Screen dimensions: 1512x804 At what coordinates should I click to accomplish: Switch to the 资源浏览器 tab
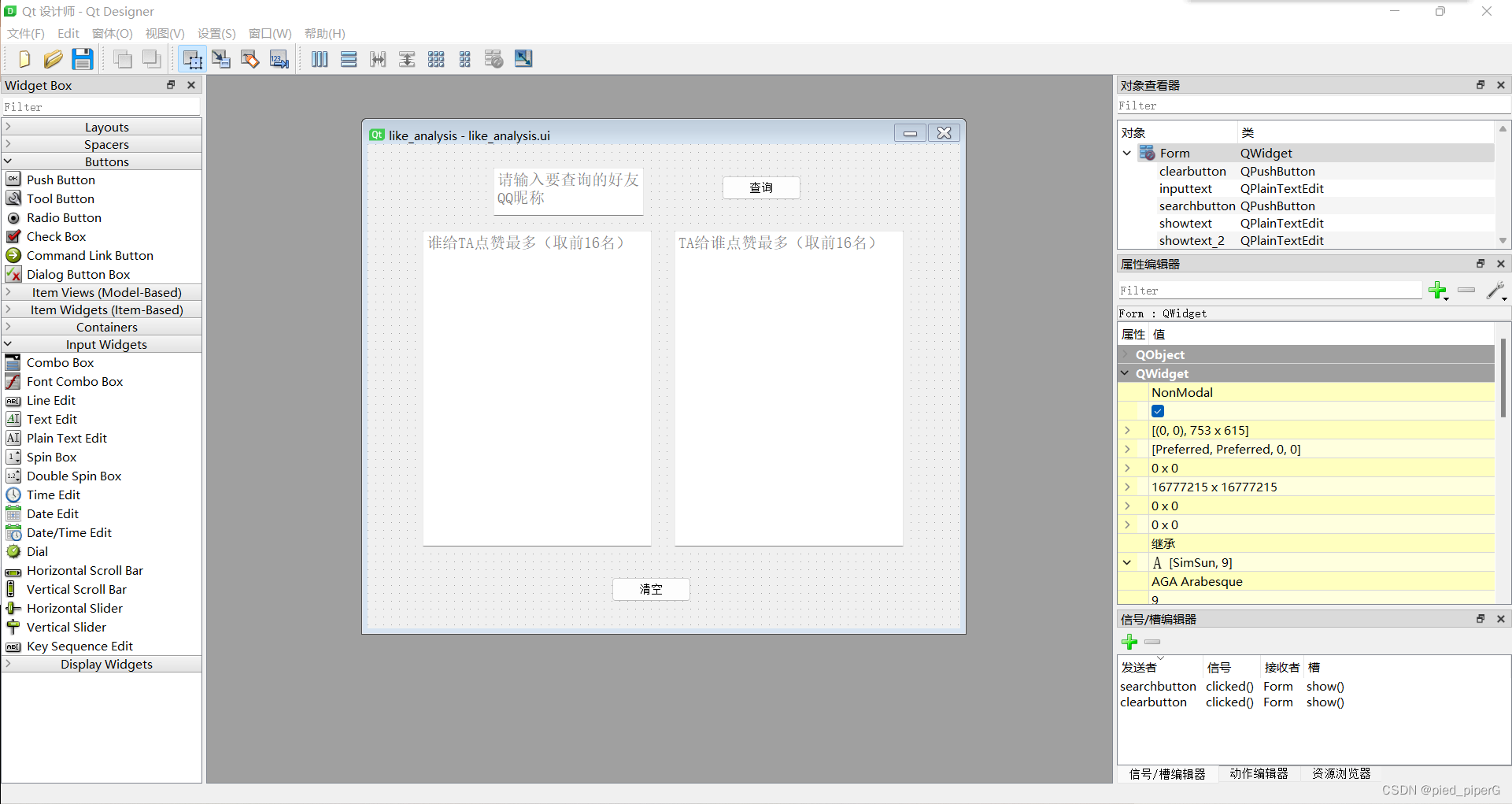1341,773
